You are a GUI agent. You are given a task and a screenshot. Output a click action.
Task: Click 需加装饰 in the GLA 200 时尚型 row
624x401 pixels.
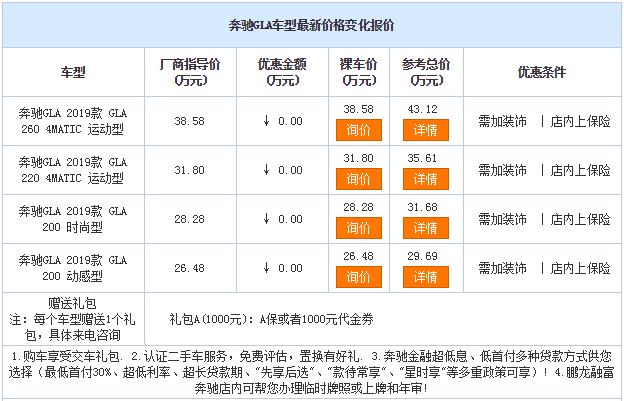coord(502,219)
